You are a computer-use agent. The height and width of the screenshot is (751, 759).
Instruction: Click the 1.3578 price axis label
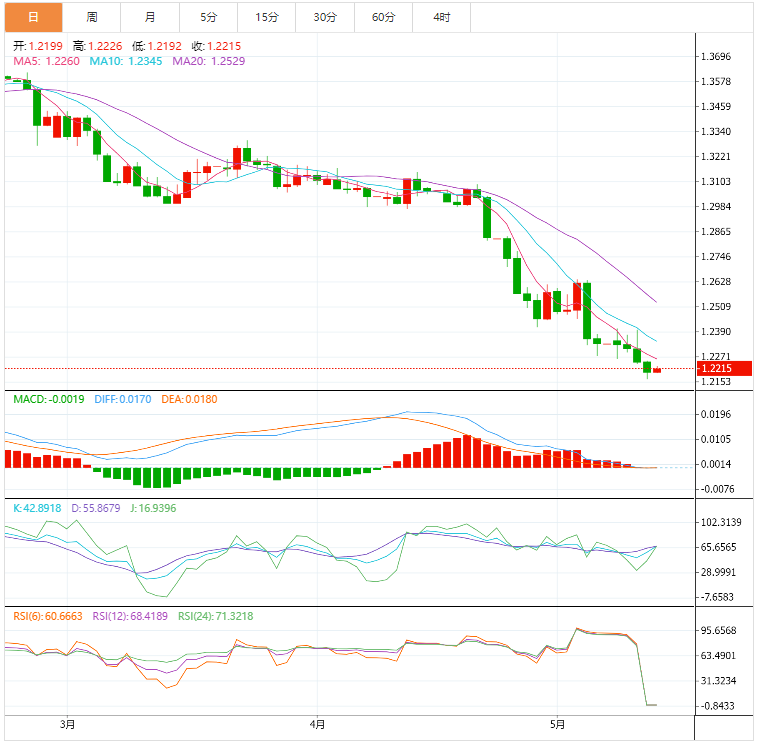tap(716, 81)
